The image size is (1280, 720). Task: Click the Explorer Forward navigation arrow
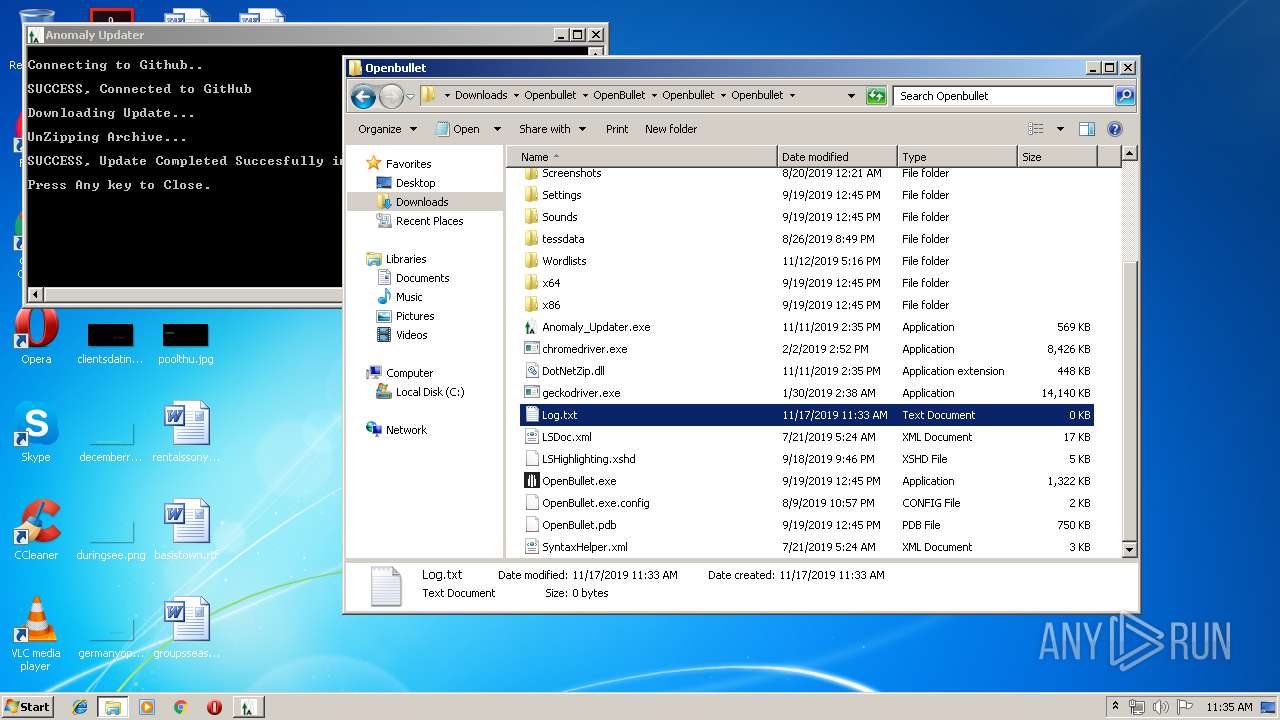(391, 96)
